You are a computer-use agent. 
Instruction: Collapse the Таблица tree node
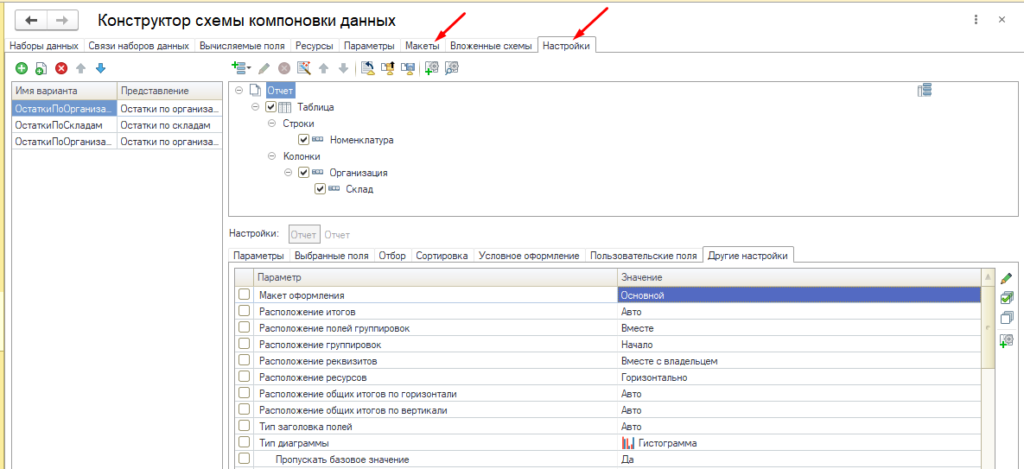click(x=255, y=107)
